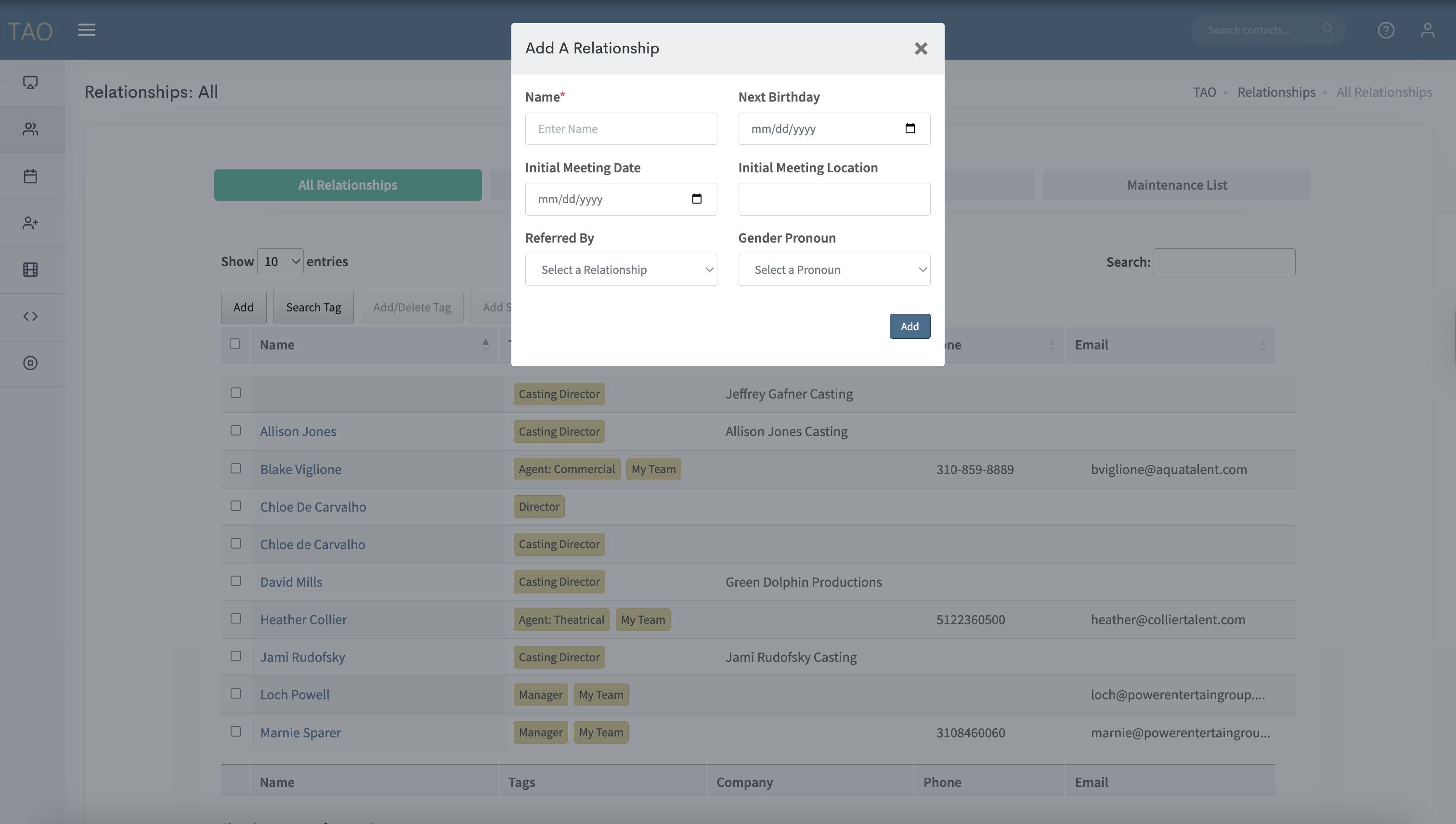Switch to the Maintenance List tab
Screen dimensions: 1456x824
(1176, 185)
